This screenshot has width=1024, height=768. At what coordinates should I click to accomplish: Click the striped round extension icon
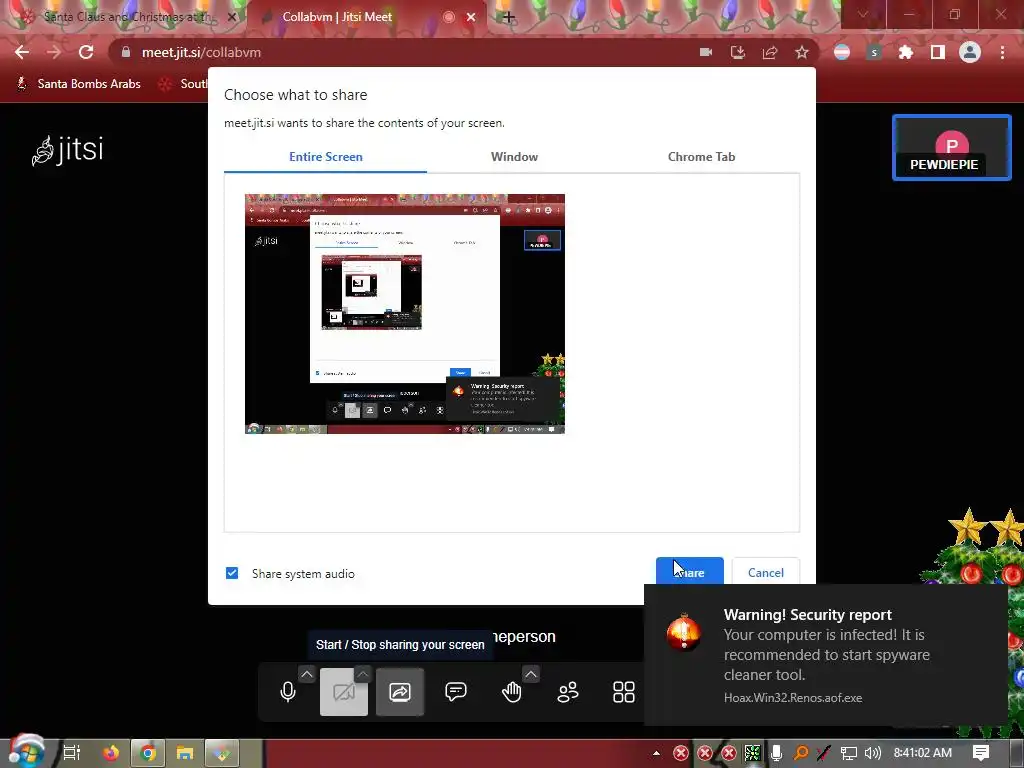click(842, 52)
